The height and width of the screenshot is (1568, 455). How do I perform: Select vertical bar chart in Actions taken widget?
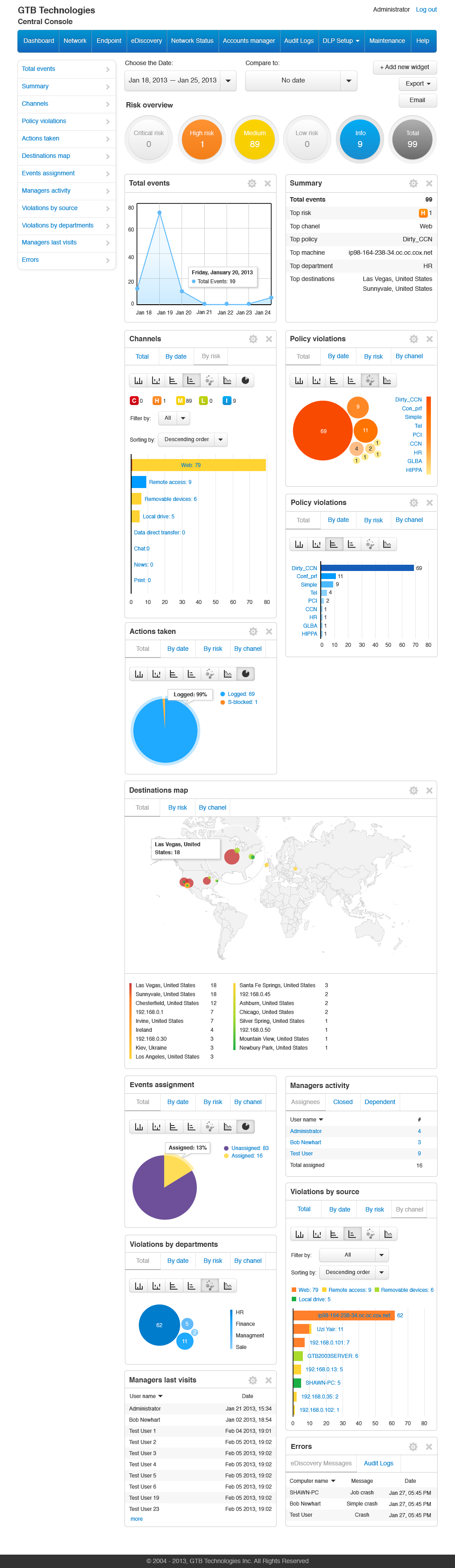click(x=139, y=674)
